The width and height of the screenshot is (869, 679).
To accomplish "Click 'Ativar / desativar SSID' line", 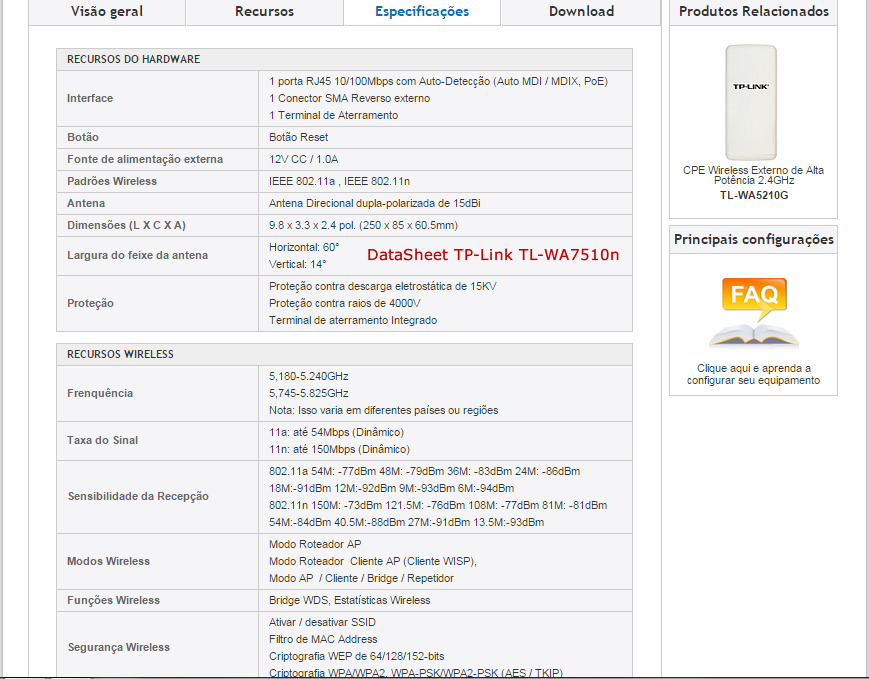I will (x=322, y=622).
